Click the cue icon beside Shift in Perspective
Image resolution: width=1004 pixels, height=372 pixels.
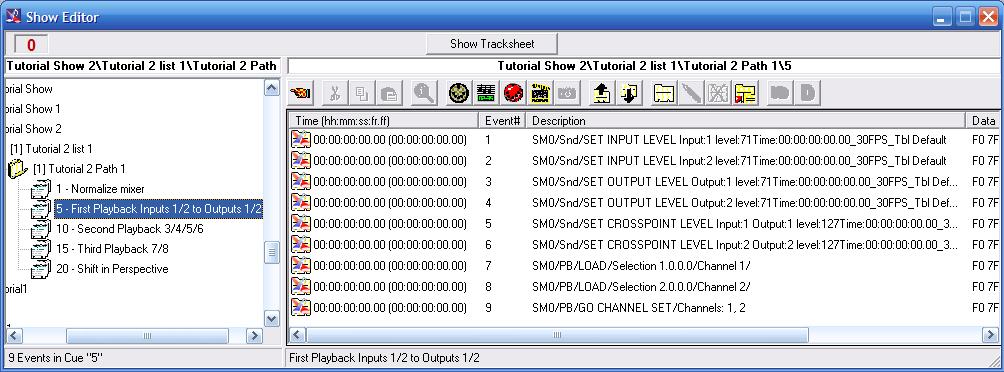(x=41, y=269)
